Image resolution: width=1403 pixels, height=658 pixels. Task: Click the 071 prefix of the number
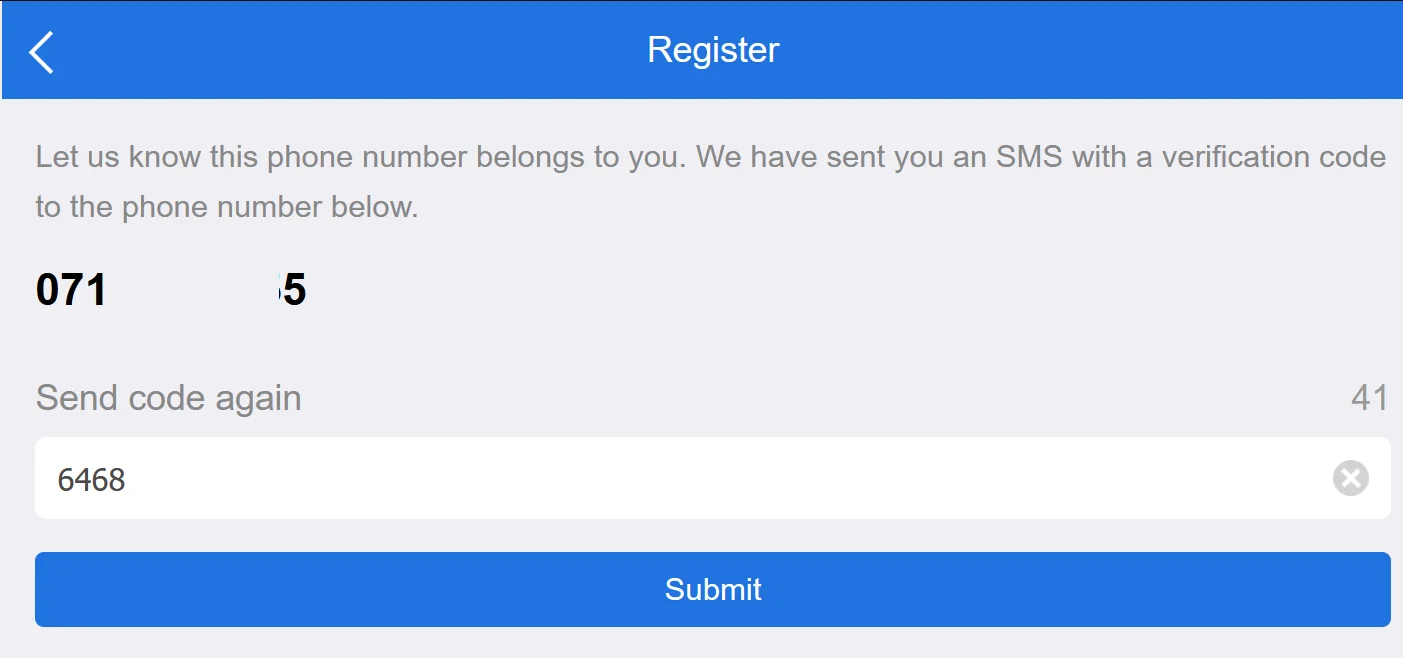71,291
